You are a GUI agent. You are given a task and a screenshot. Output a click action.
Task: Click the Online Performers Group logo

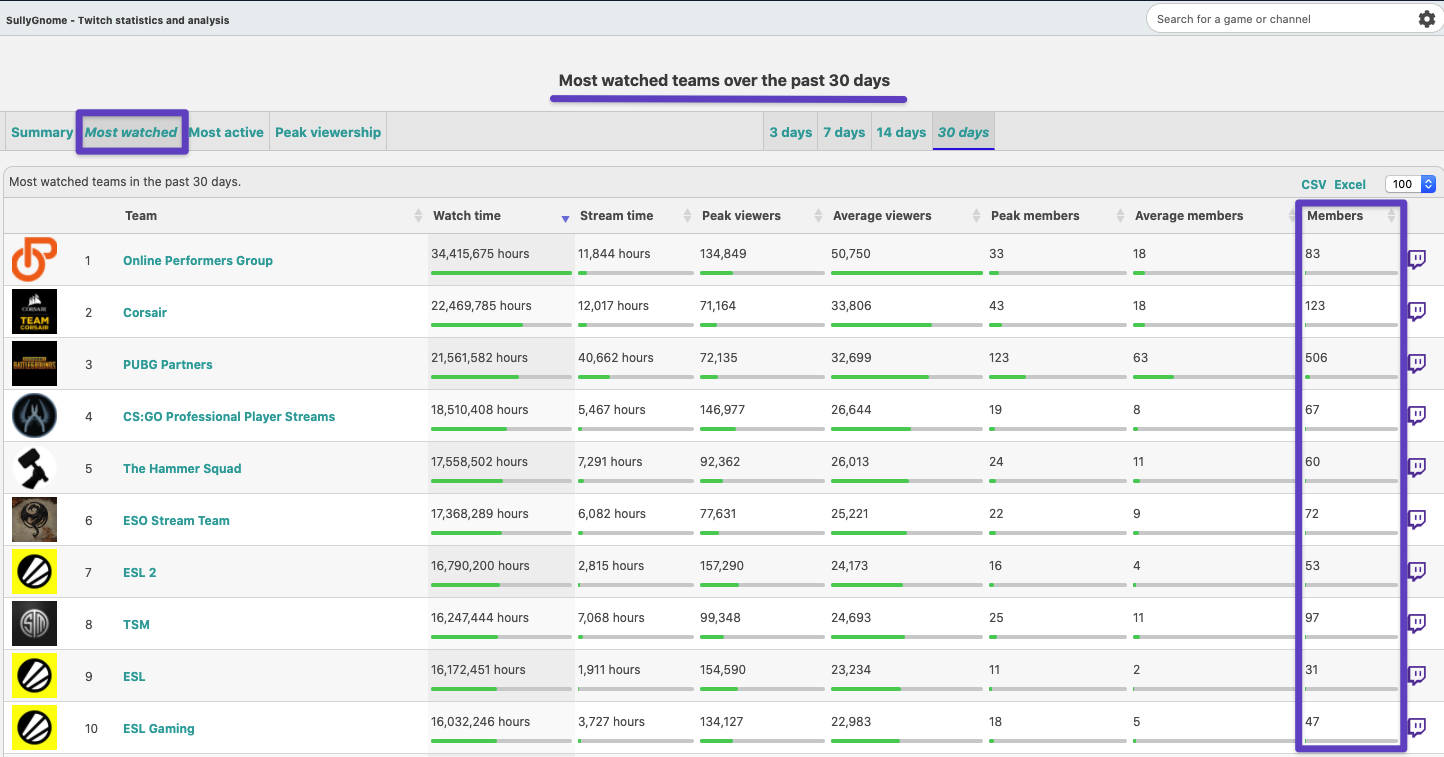pos(34,260)
